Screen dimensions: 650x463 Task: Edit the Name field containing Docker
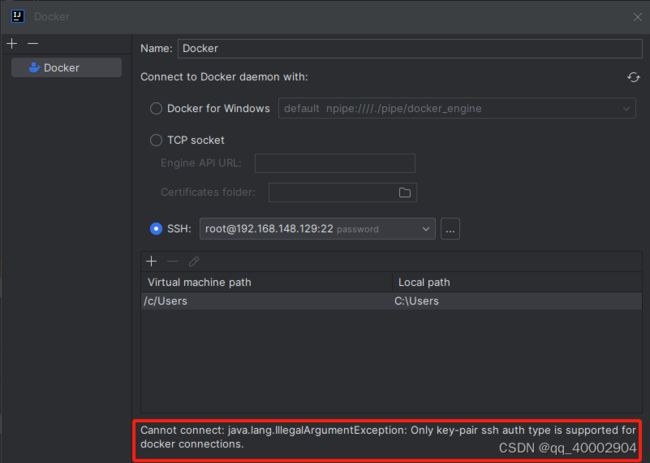click(x=410, y=48)
